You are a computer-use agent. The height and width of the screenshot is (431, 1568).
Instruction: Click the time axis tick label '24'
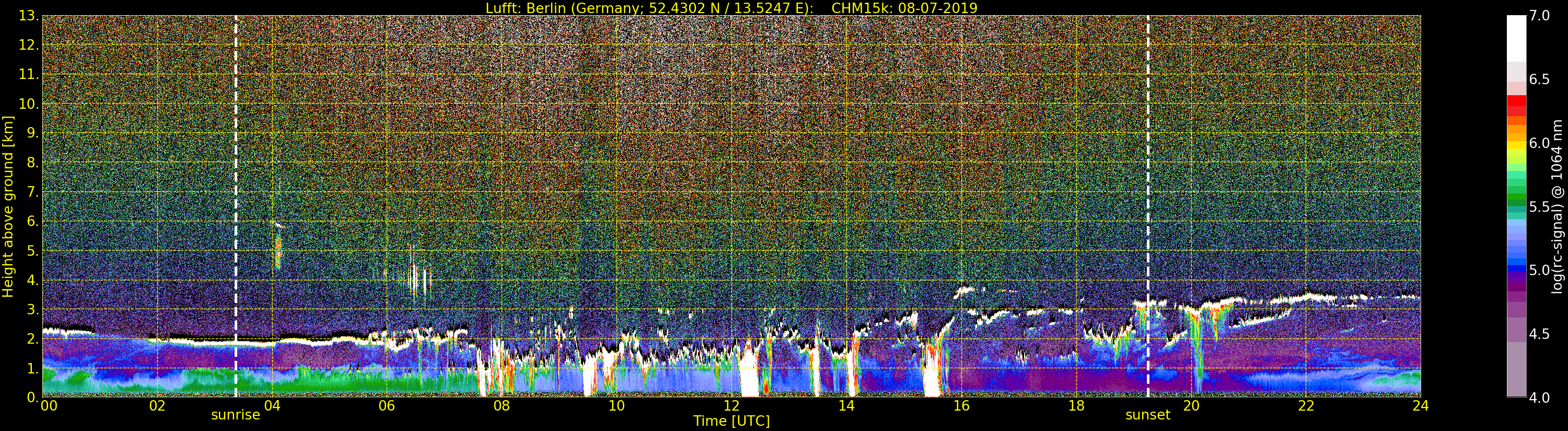[1421, 406]
